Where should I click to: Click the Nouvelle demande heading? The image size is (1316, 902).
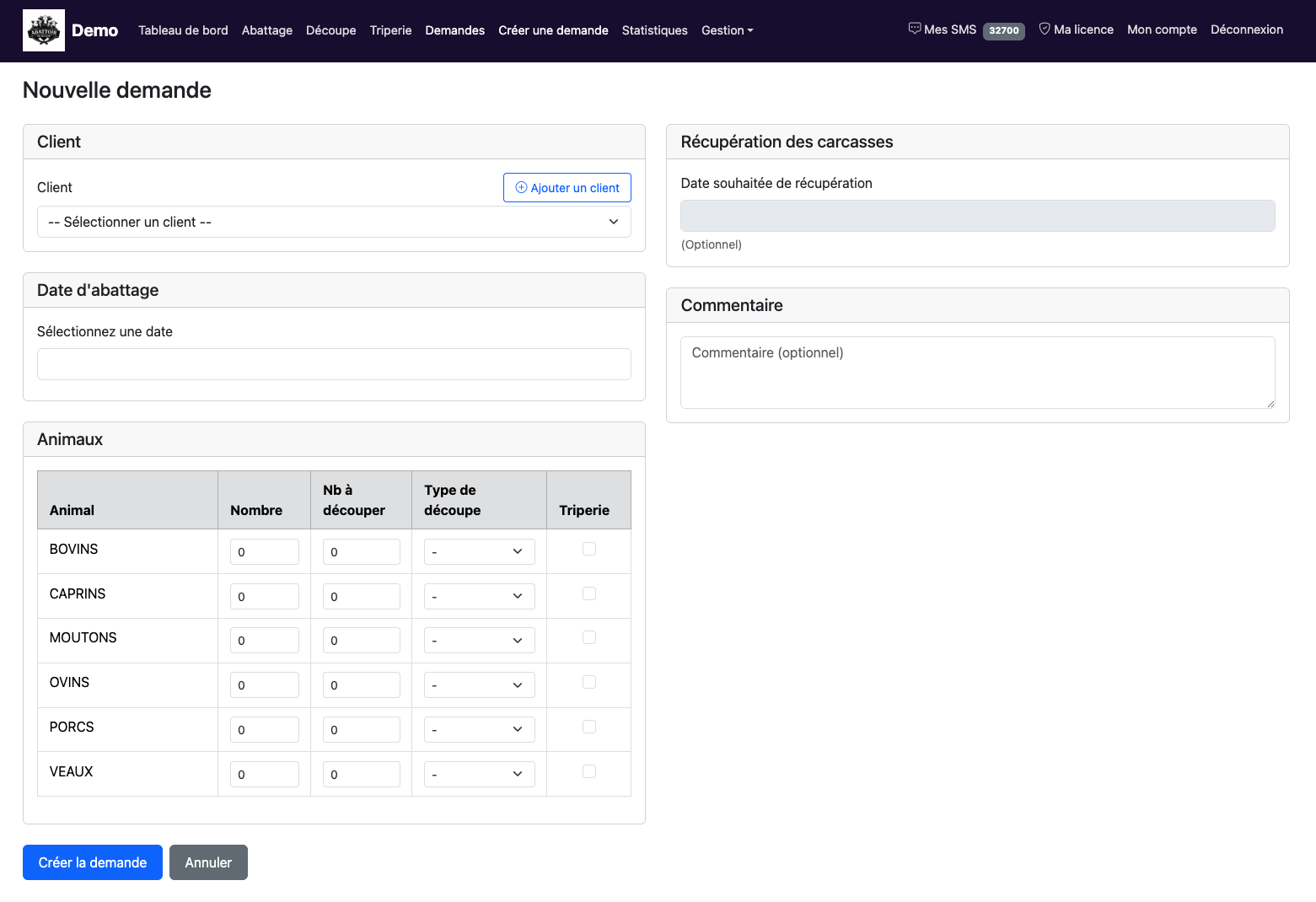coord(117,90)
